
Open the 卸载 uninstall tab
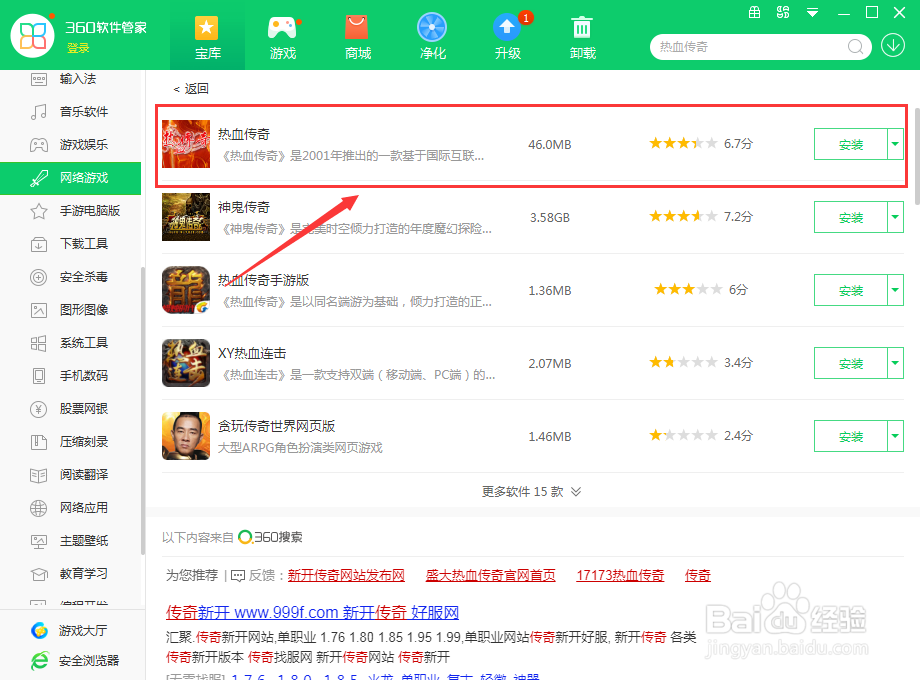coord(583,37)
